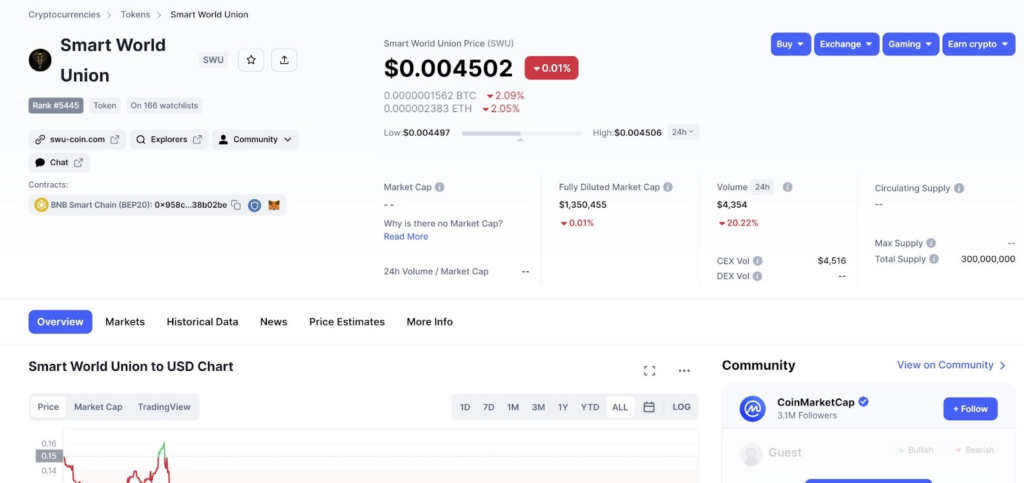1024x483 pixels.
Task: Open the Price Estimates tab
Action: [347, 322]
